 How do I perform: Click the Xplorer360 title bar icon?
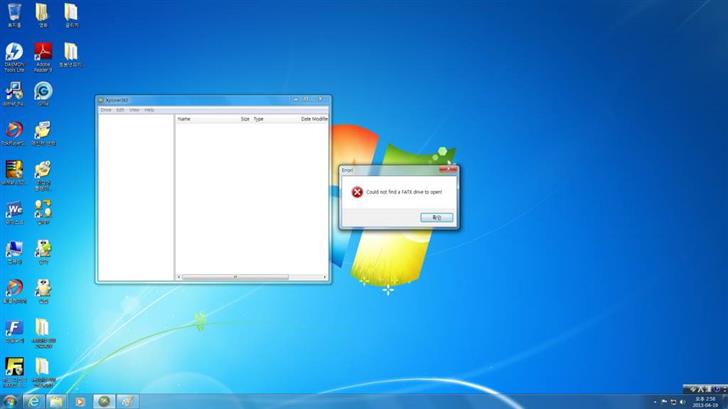point(101,100)
